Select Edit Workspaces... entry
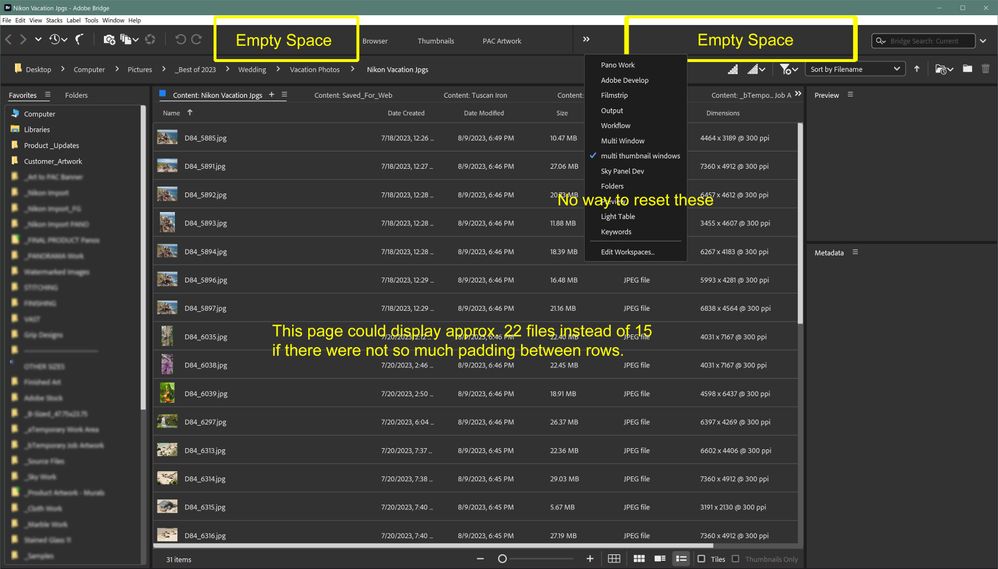Screen dimensions: 998x569 [x=628, y=252]
